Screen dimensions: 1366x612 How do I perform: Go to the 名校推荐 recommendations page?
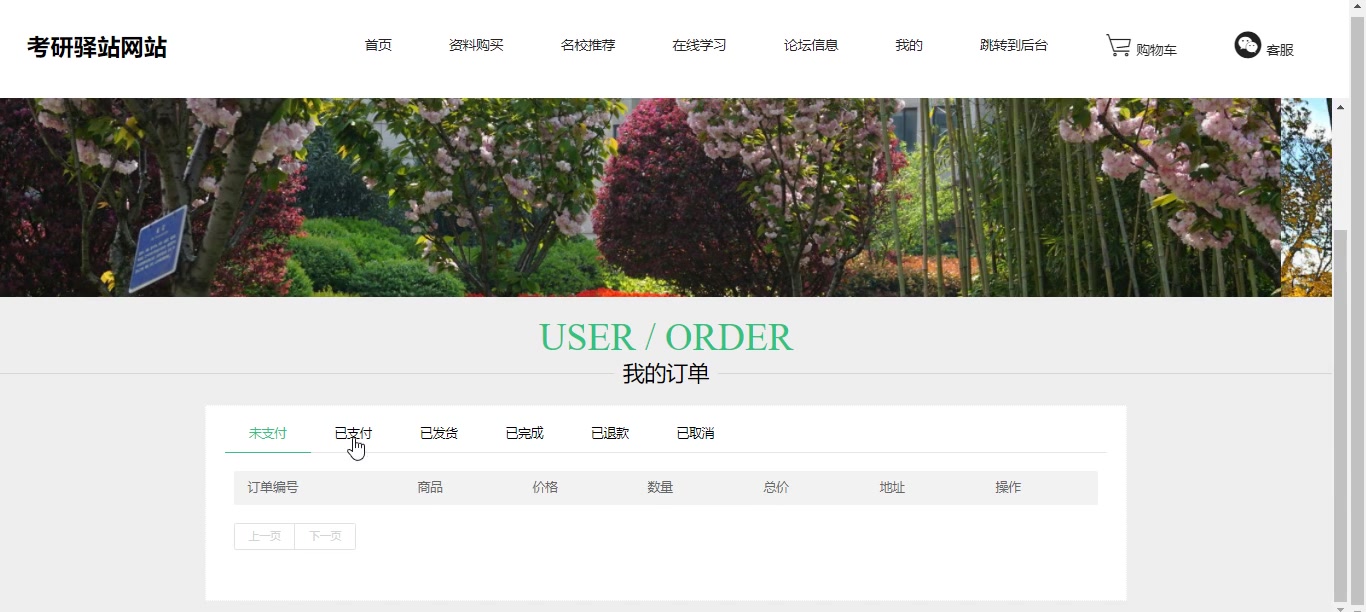589,44
